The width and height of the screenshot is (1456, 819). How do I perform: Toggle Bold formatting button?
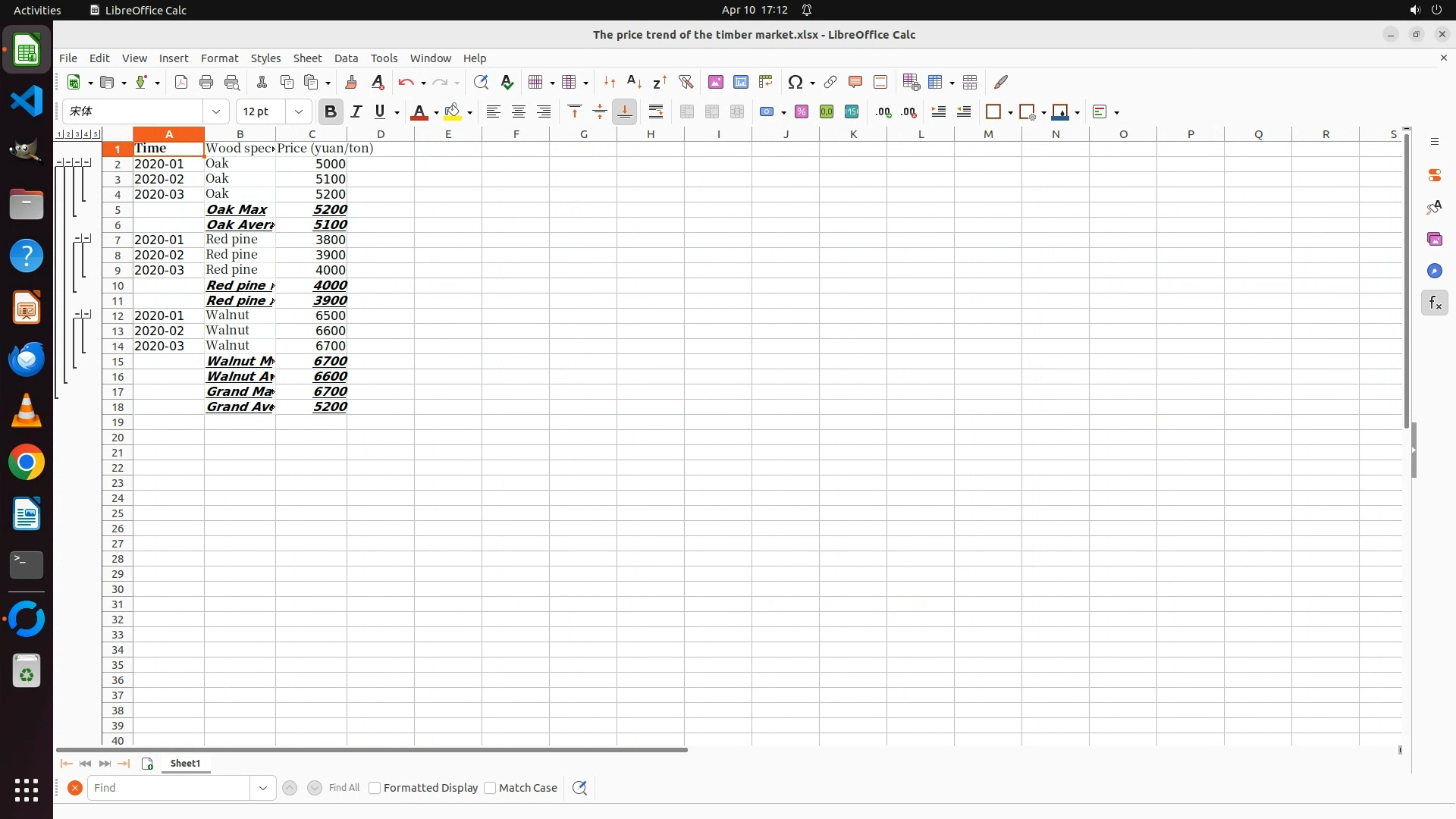(x=330, y=111)
